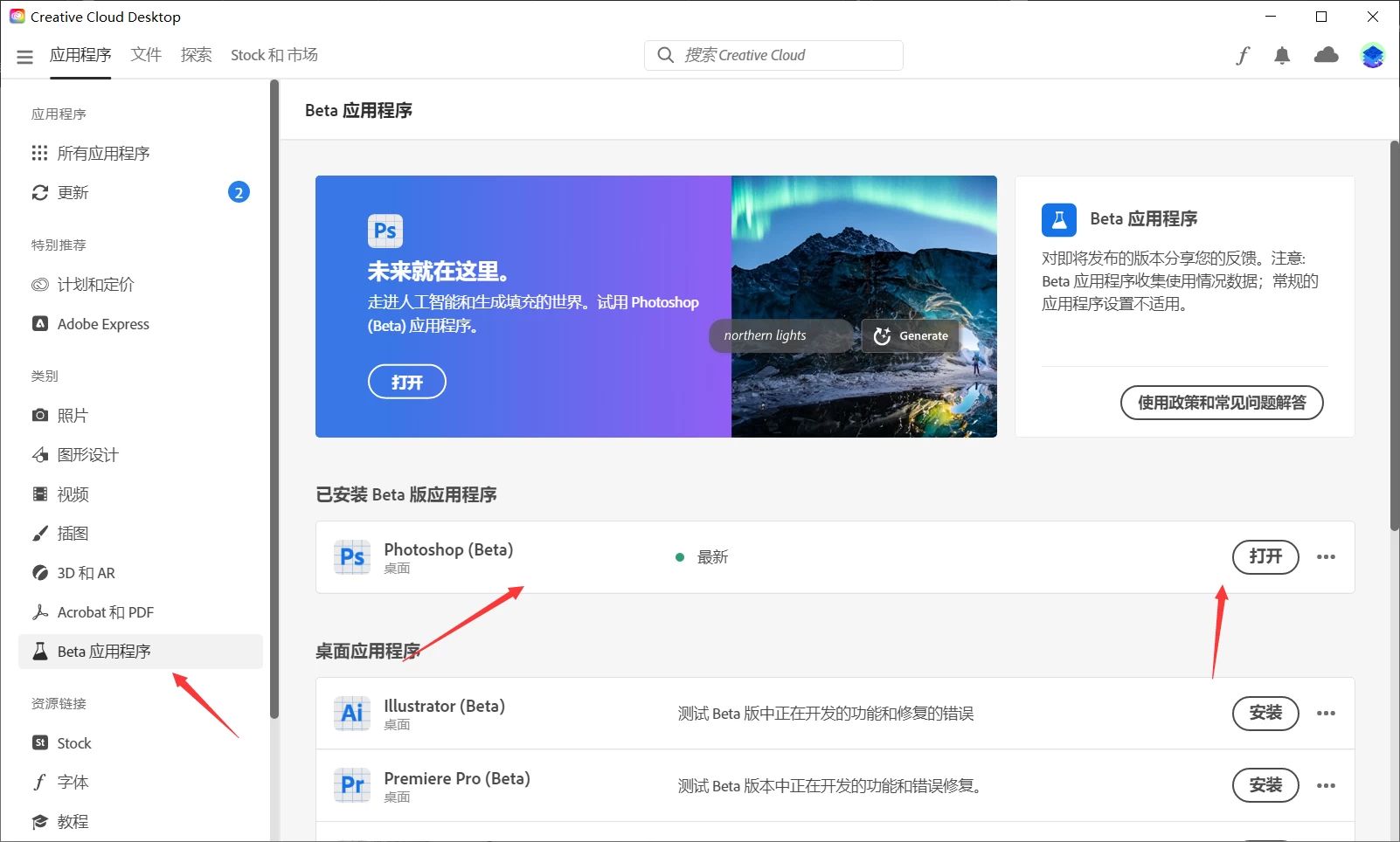Select 更新 in the sidebar
The height and width of the screenshot is (842, 1400).
pyautogui.click(x=141, y=192)
